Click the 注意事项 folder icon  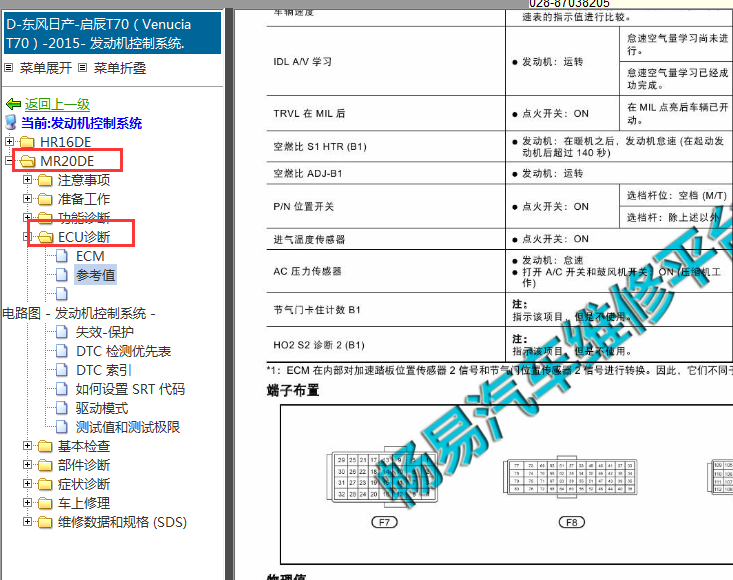point(45,180)
